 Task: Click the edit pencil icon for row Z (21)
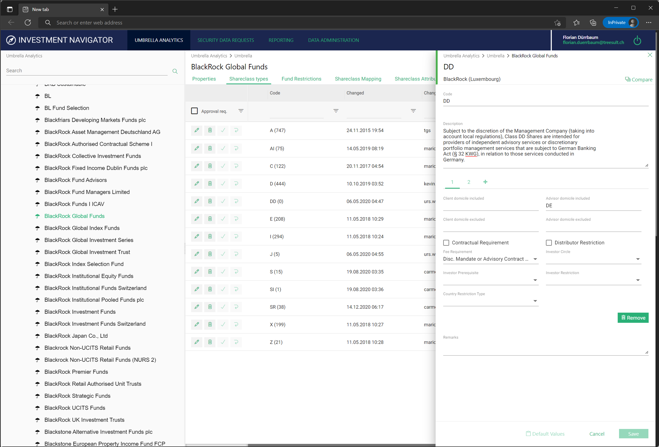196,342
